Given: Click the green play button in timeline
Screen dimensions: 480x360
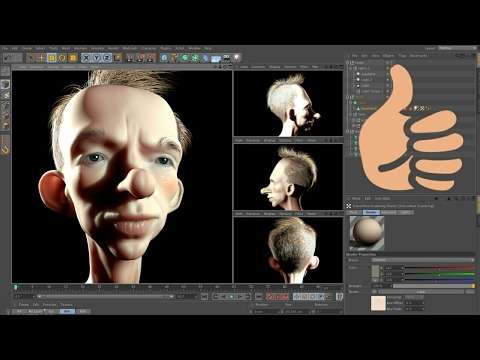Looking at the screenshot, I should click(x=232, y=296).
